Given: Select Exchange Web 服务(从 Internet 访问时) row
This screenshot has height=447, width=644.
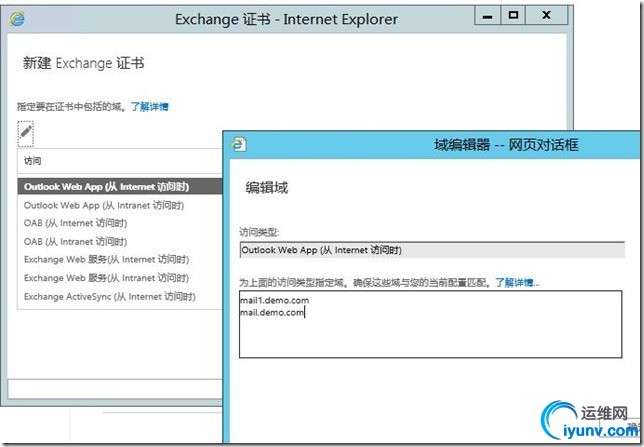Looking at the screenshot, I should coord(120,260).
